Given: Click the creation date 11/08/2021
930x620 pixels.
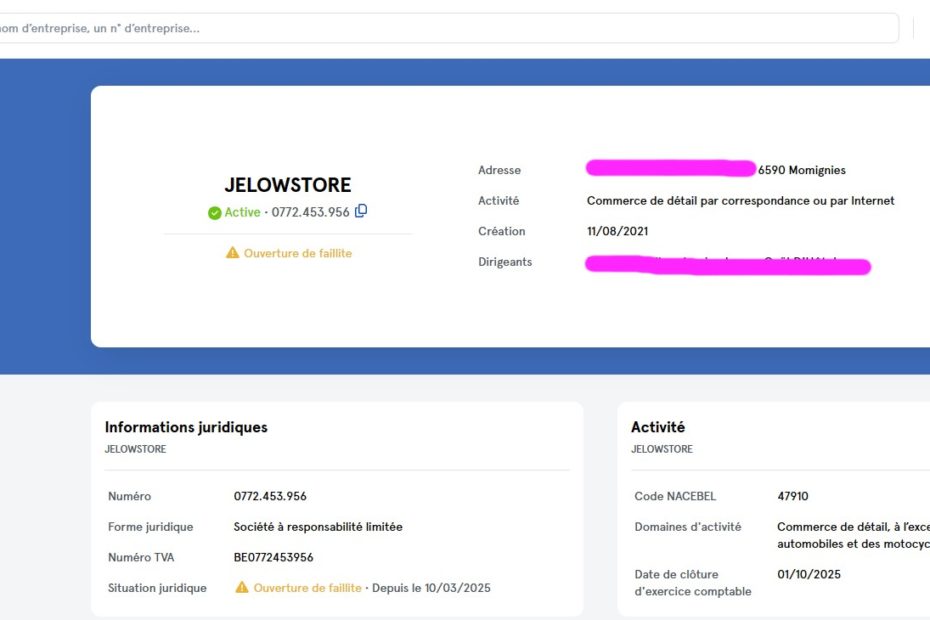Looking at the screenshot, I should click(x=617, y=231).
